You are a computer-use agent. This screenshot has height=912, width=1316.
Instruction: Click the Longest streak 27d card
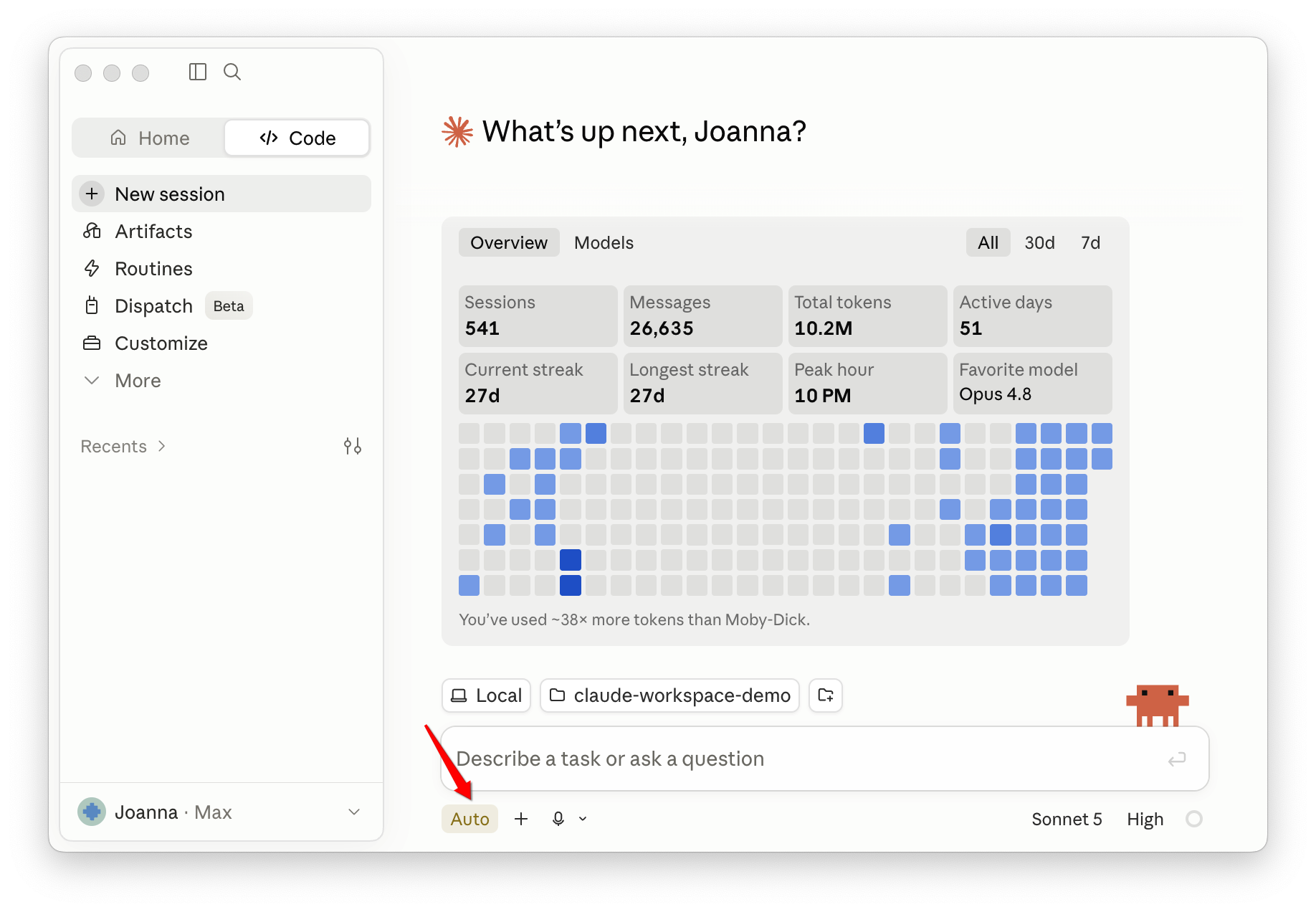point(702,383)
